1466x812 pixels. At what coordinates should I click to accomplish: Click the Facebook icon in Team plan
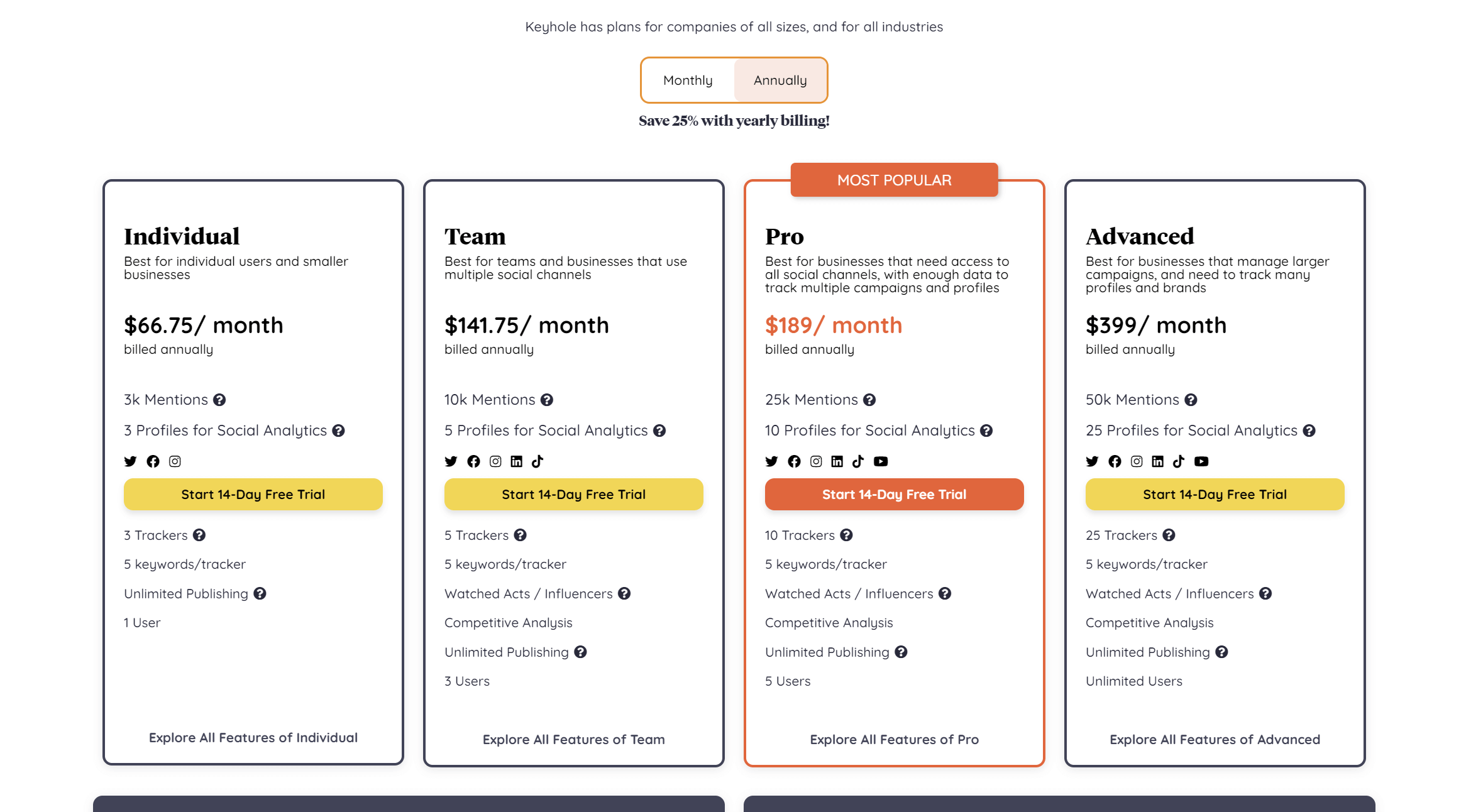click(x=473, y=461)
